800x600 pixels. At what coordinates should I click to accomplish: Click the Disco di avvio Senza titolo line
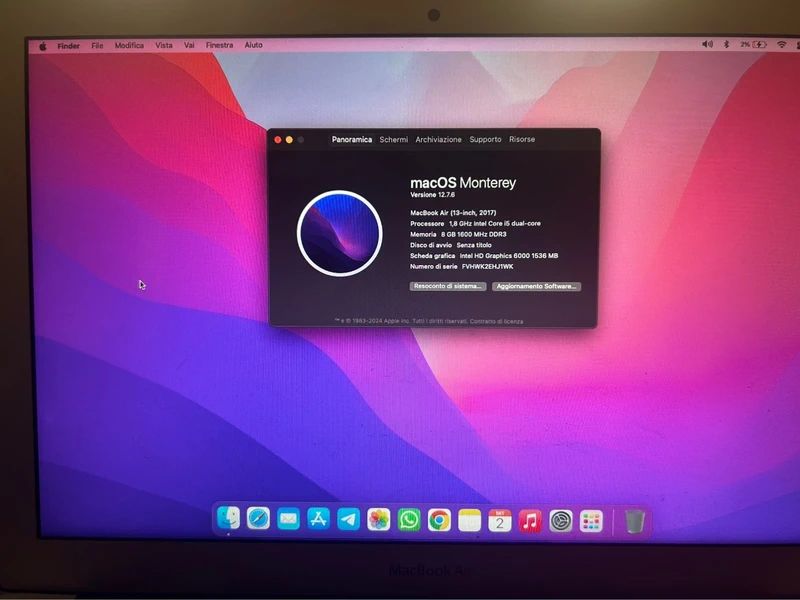pos(451,245)
